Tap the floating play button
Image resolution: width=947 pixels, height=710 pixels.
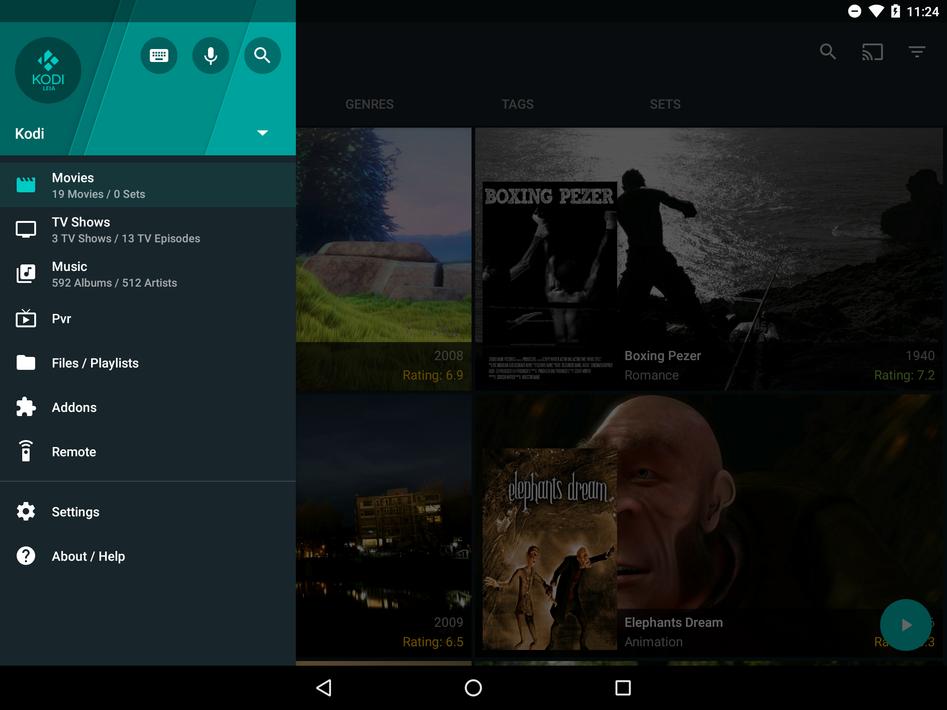(x=905, y=625)
